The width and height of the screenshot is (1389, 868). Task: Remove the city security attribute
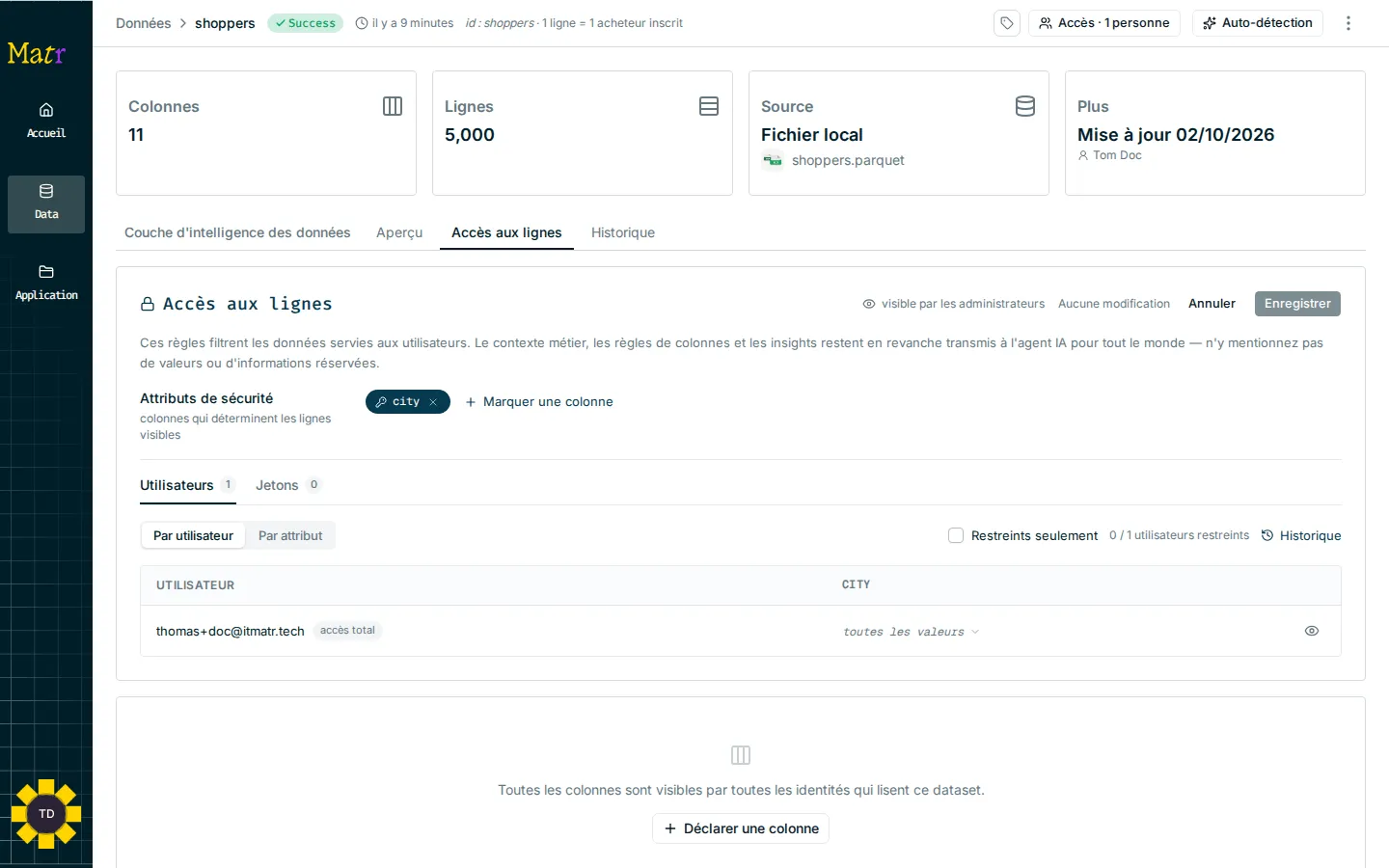(x=433, y=402)
